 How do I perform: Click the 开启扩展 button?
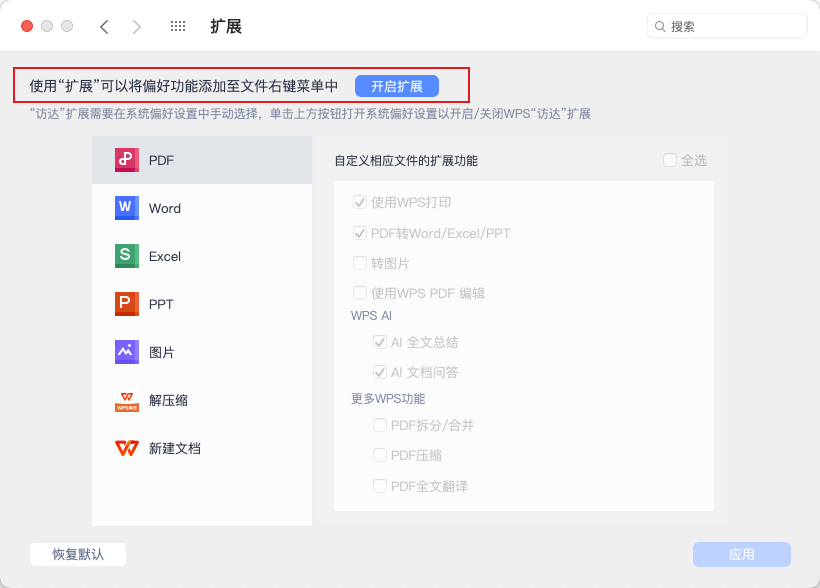point(397,86)
